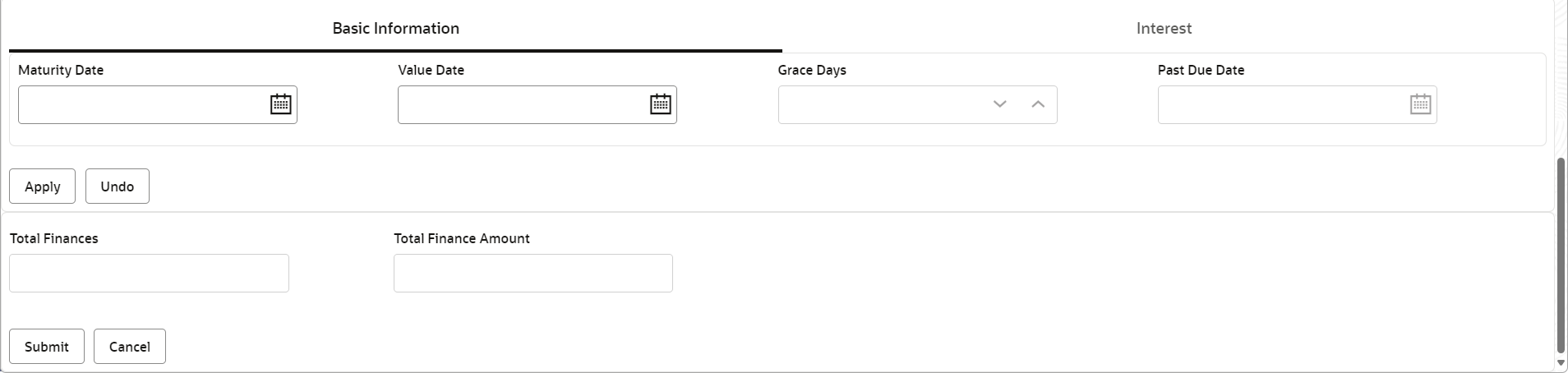
Task: Decrease Grace Days with the down chevron
Action: click(x=999, y=104)
